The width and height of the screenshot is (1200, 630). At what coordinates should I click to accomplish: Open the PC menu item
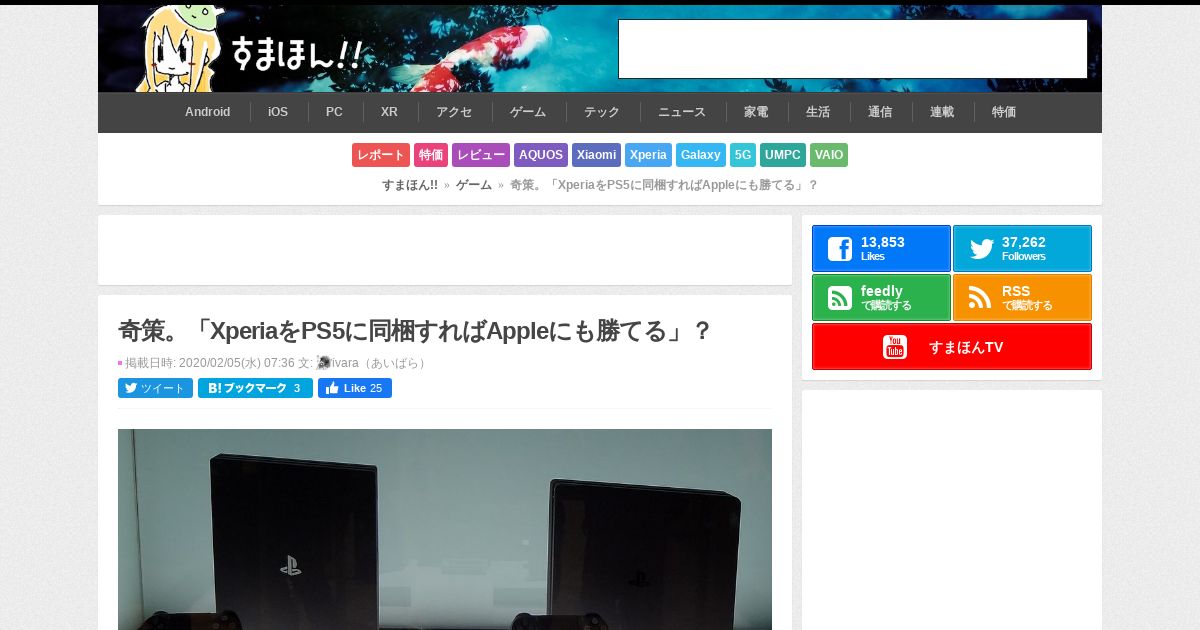334,112
